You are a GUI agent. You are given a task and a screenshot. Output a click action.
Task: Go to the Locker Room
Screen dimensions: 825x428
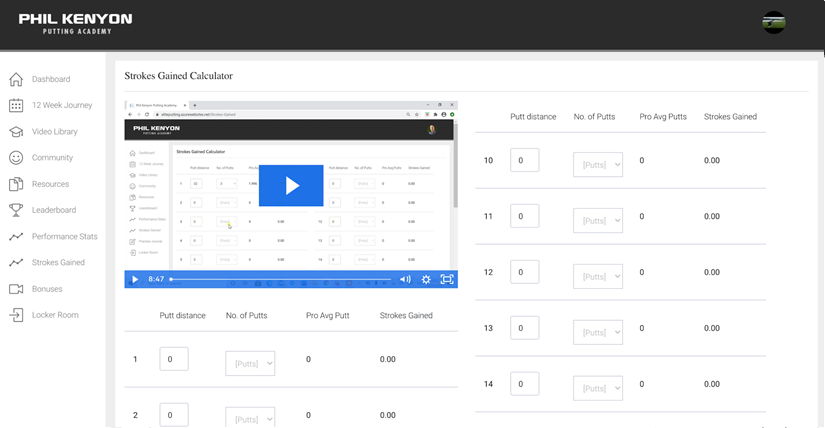55,315
